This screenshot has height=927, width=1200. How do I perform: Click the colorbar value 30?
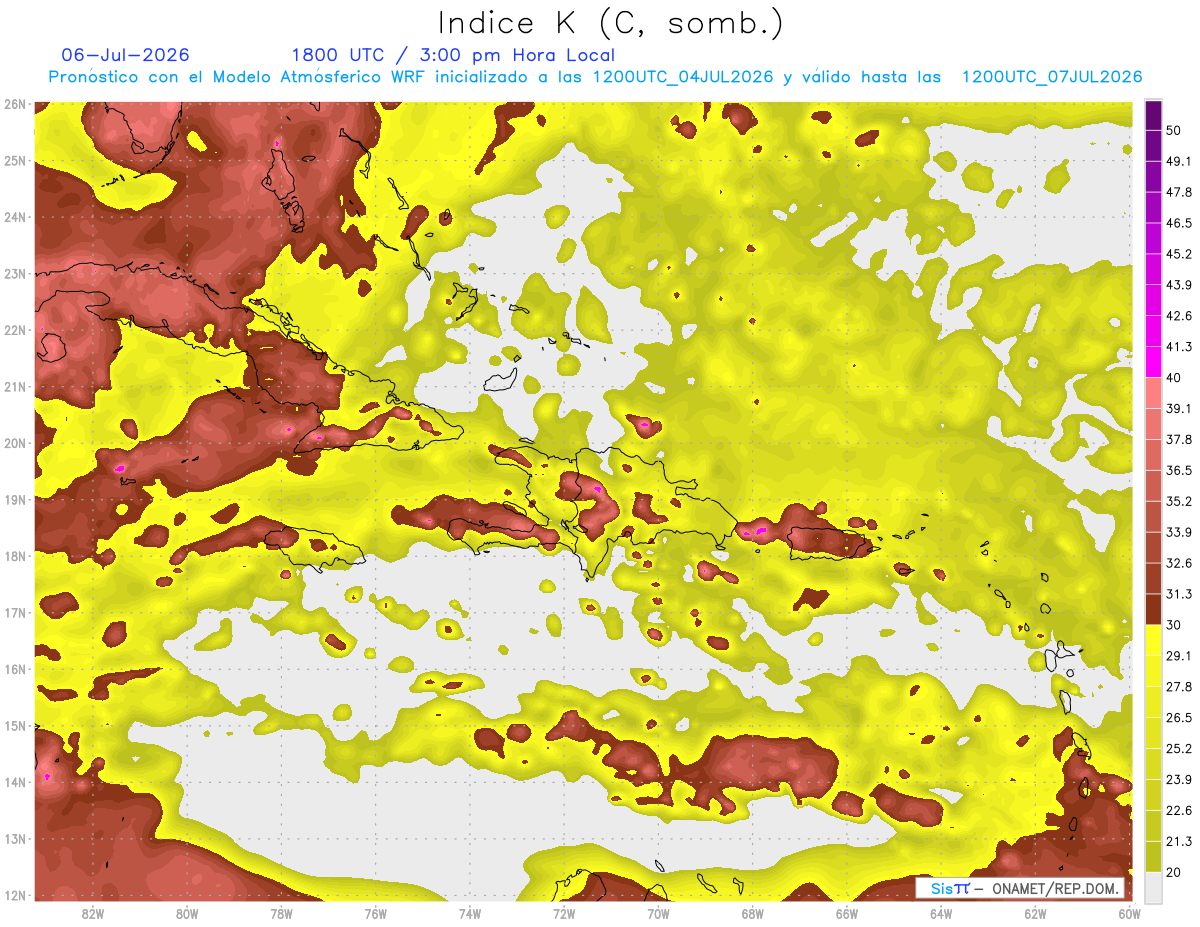point(1174,625)
